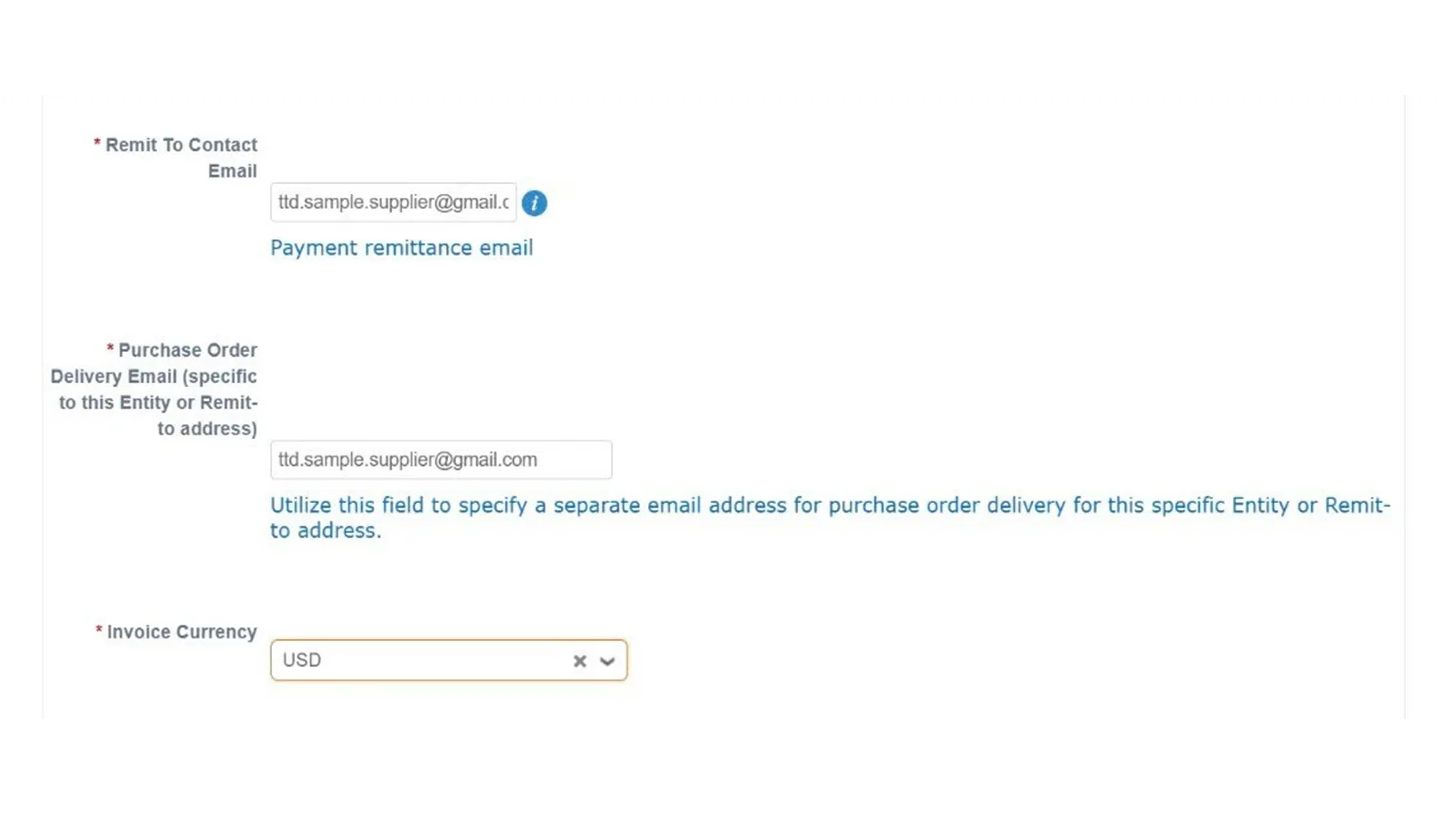Click "to this Entity or Remit-" label line
The width and height of the screenshot is (1450, 814).
(x=158, y=403)
